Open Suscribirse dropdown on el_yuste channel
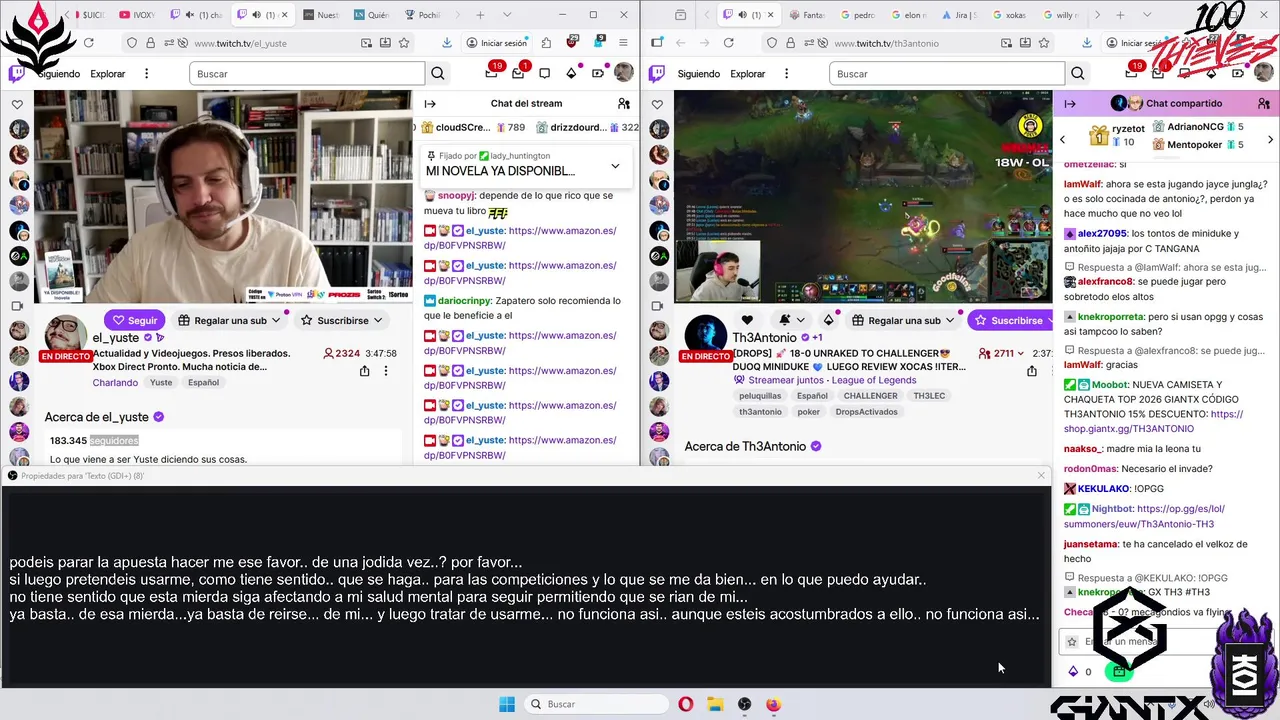 [x=342, y=320]
